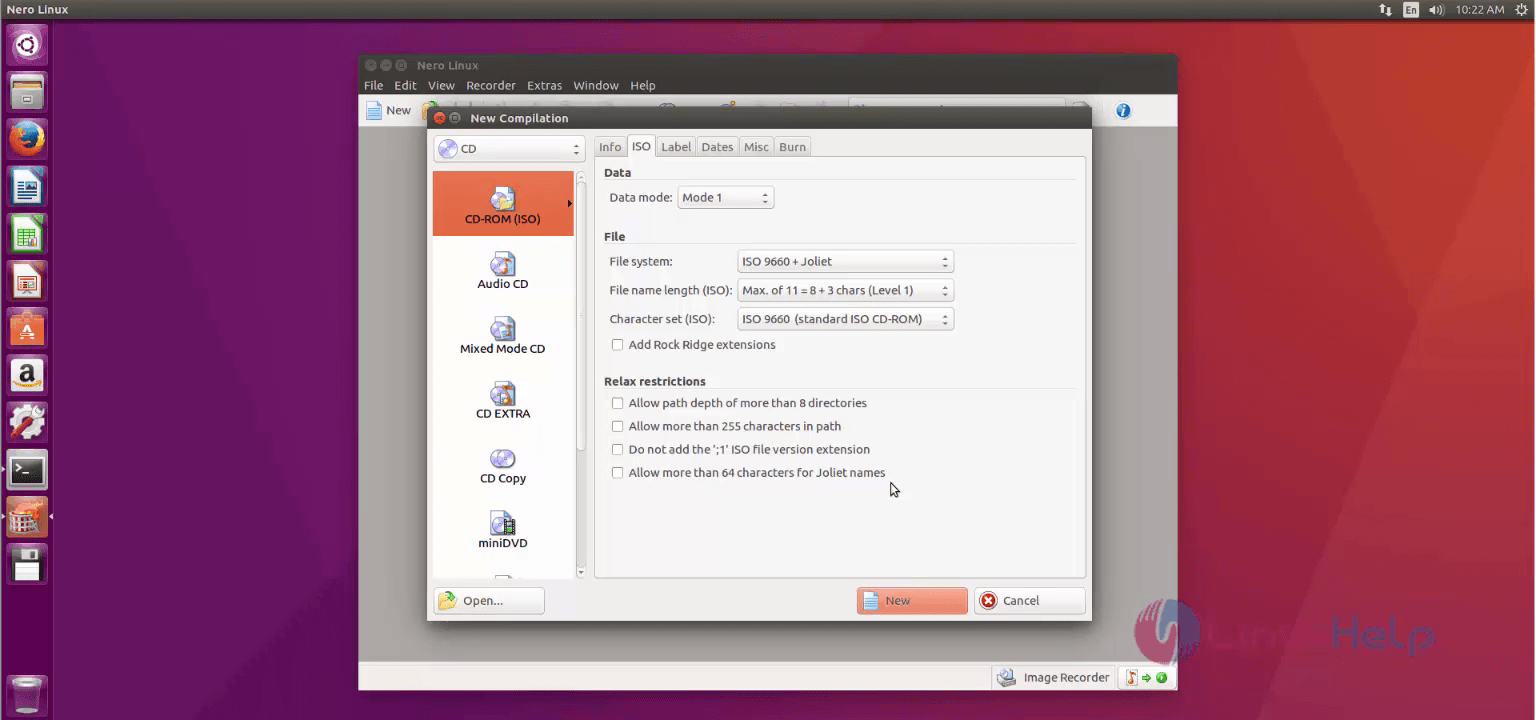This screenshot has width=1536, height=720.
Task: Open LibreOffice Calc from launcher
Action: click(27, 234)
